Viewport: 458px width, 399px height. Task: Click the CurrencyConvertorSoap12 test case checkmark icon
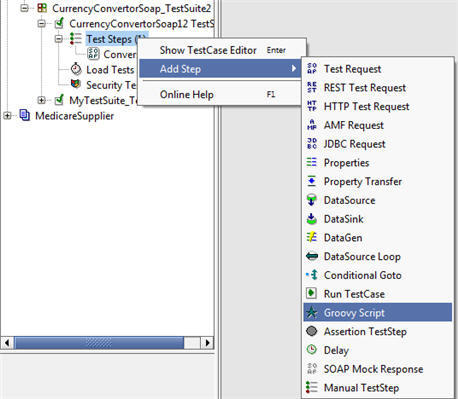coord(59,23)
